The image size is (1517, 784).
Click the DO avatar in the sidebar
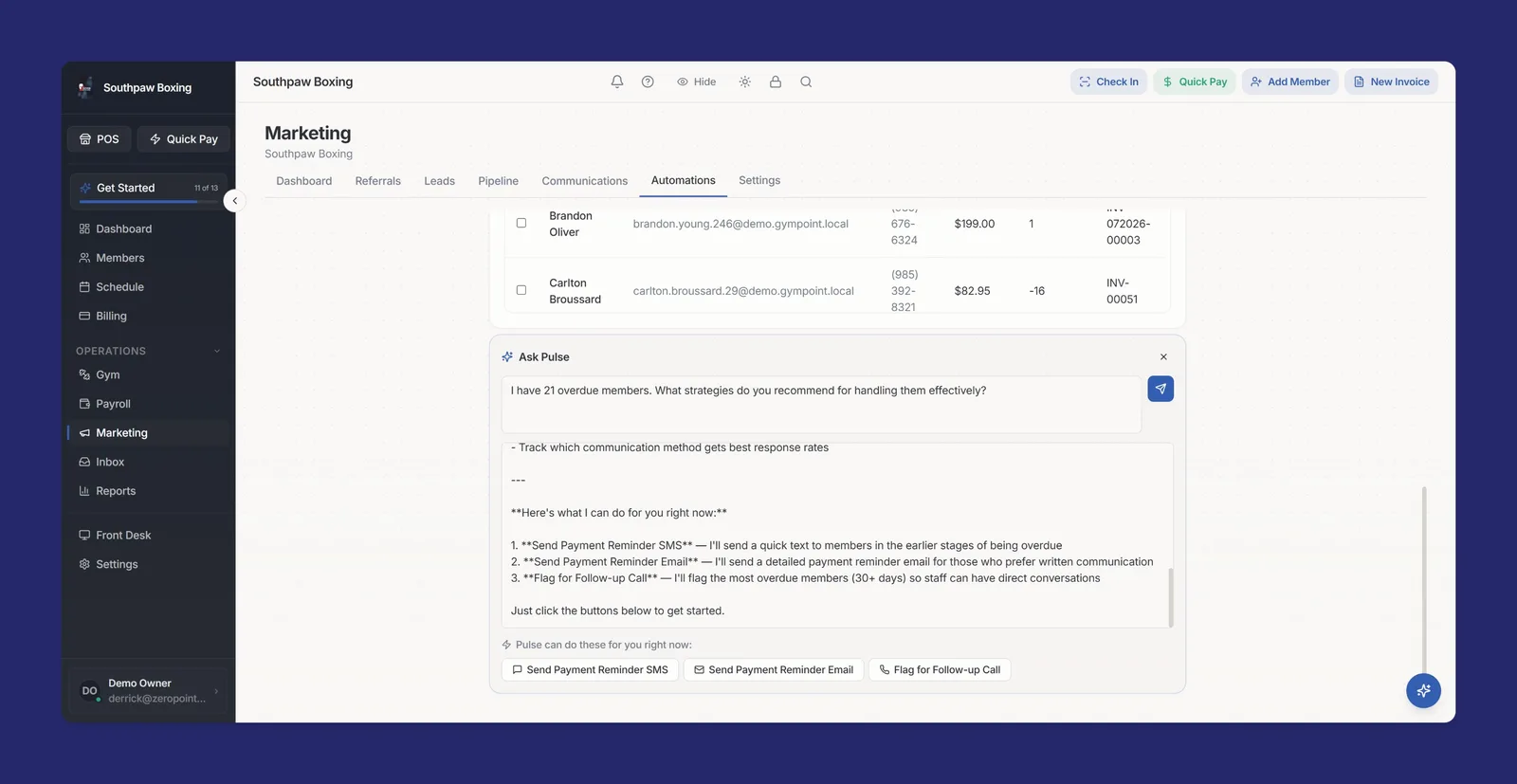89,691
